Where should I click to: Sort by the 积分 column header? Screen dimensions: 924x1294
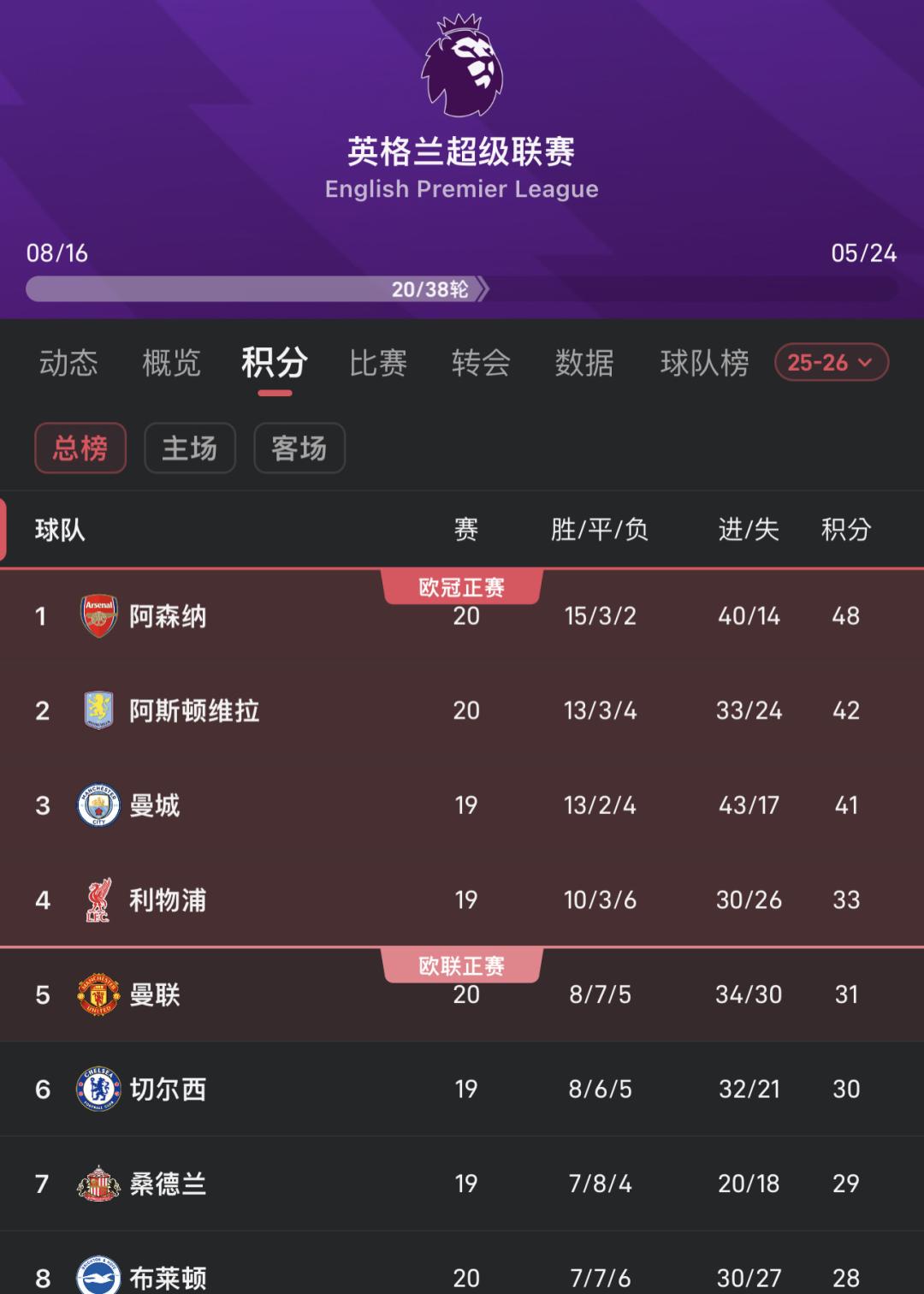846,530
